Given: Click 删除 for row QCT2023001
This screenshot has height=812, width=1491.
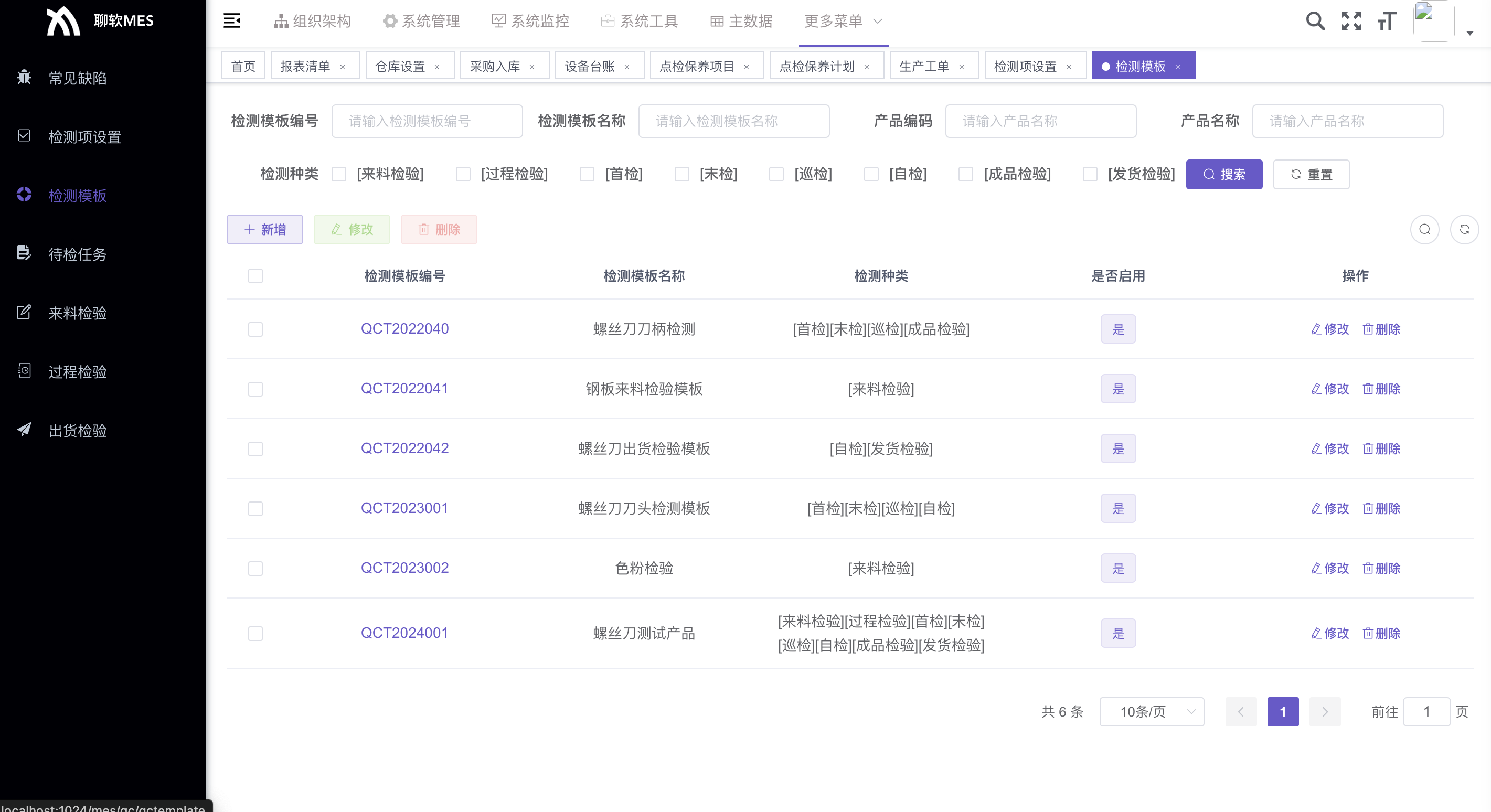Looking at the screenshot, I should (x=1381, y=509).
